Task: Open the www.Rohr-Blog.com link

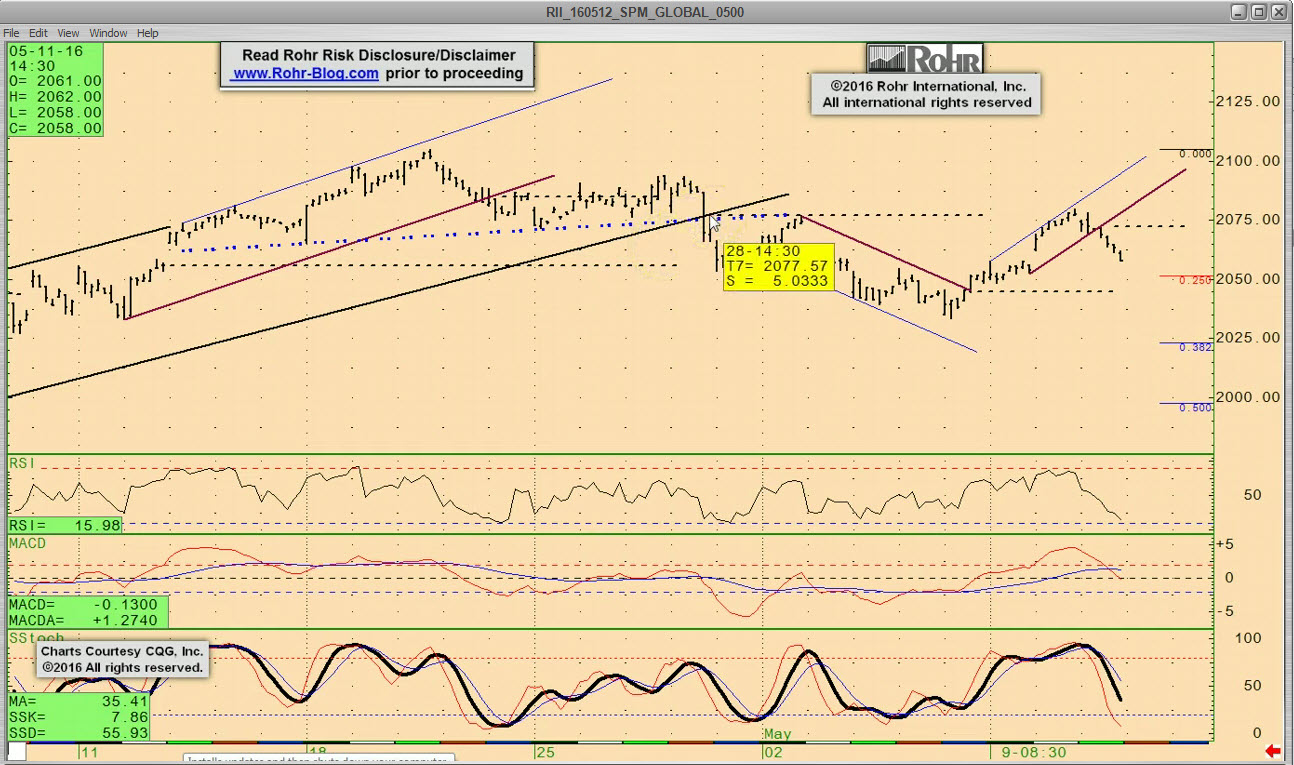Action: click(x=306, y=74)
